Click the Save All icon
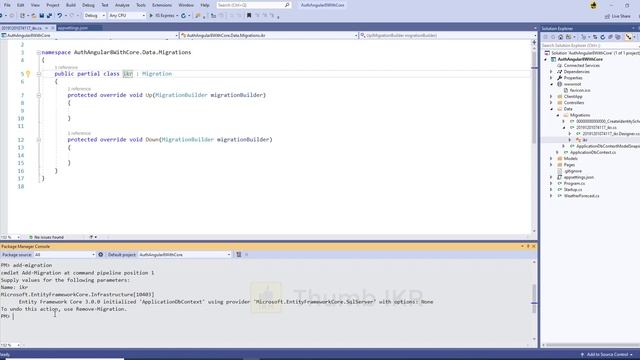Image resolution: width=640 pixels, height=360 pixels. point(49,16)
